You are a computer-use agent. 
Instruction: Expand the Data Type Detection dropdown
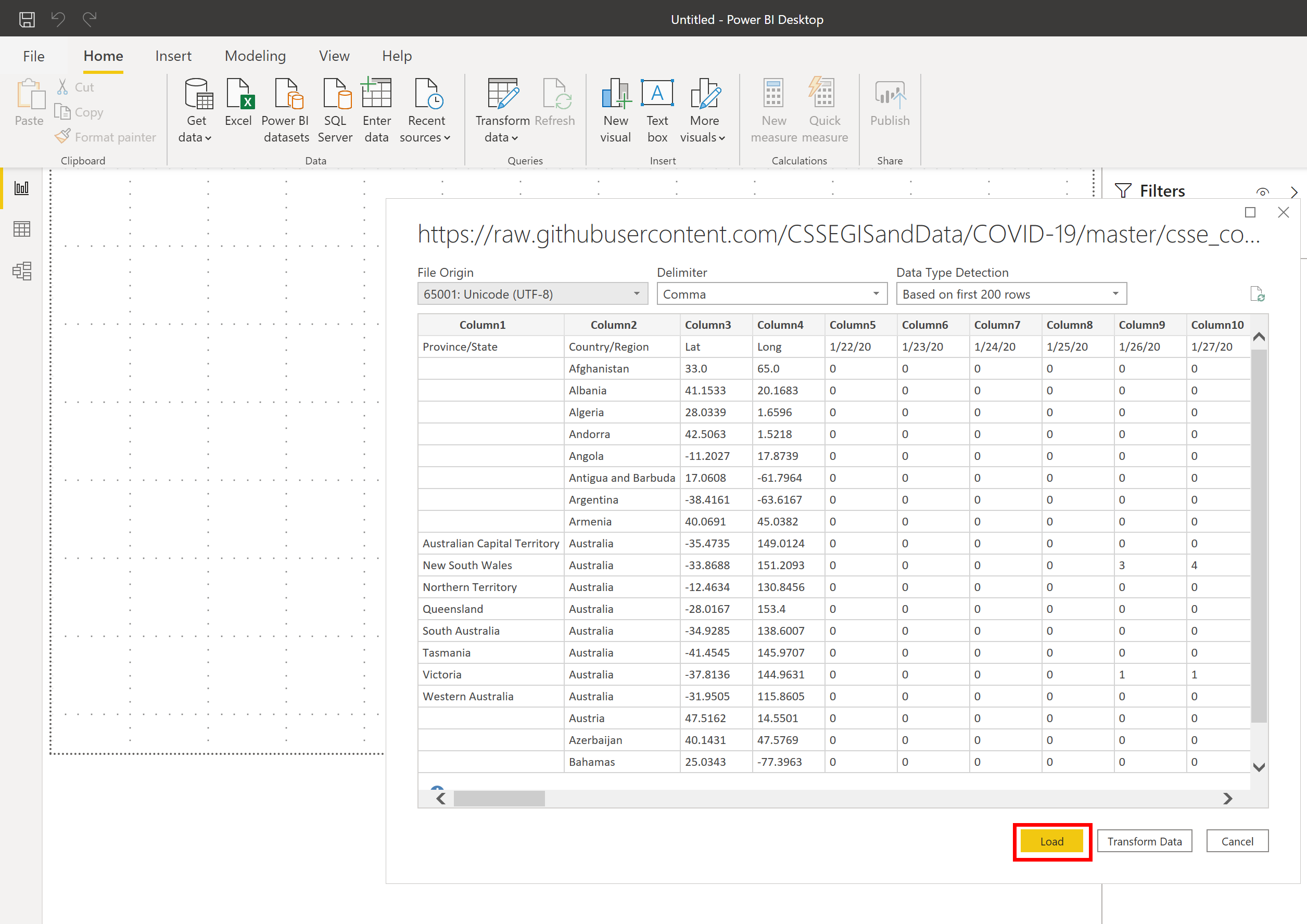click(x=1011, y=294)
